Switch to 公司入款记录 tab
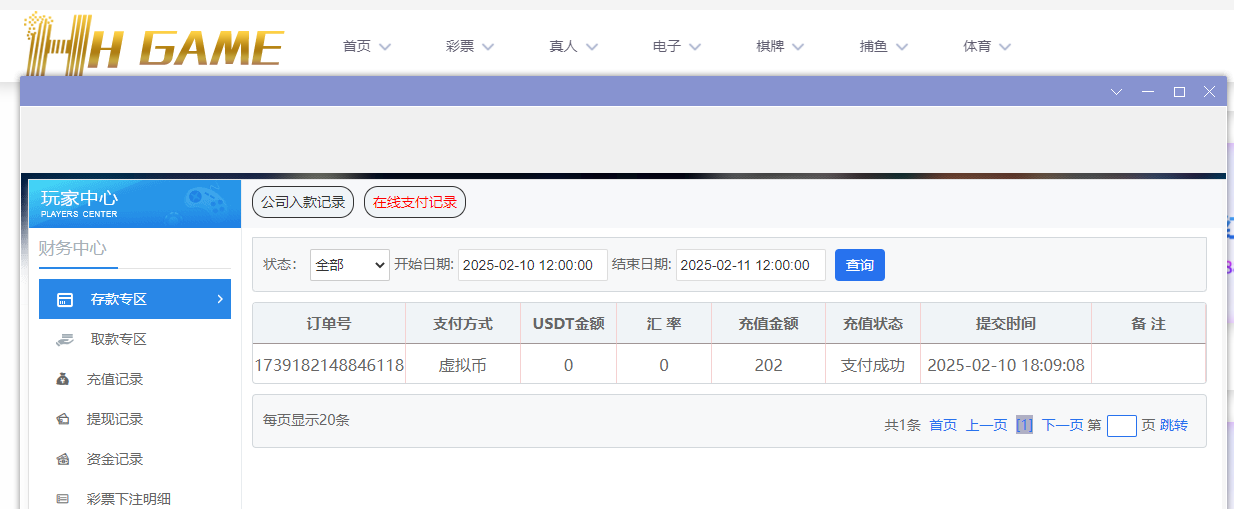This screenshot has width=1234, height=509. (303, 202)
